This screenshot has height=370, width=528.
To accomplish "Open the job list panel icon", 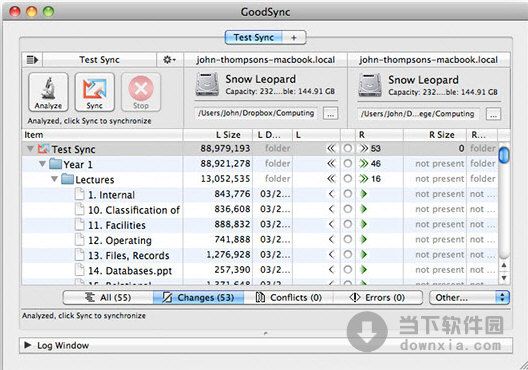I will pyautogui.click(x=32, y=60).
